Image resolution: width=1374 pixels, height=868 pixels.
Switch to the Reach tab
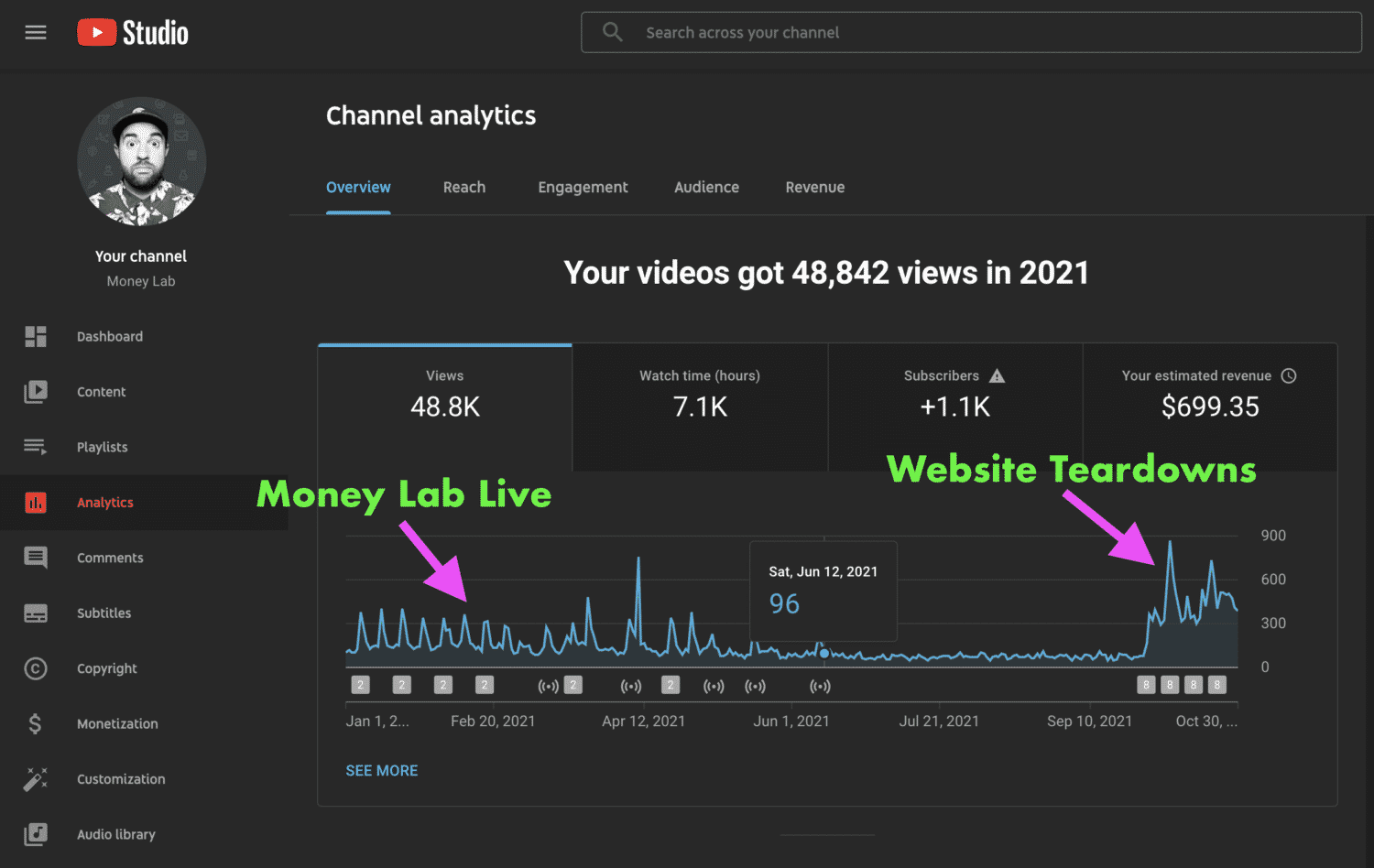tap(464, 187)
